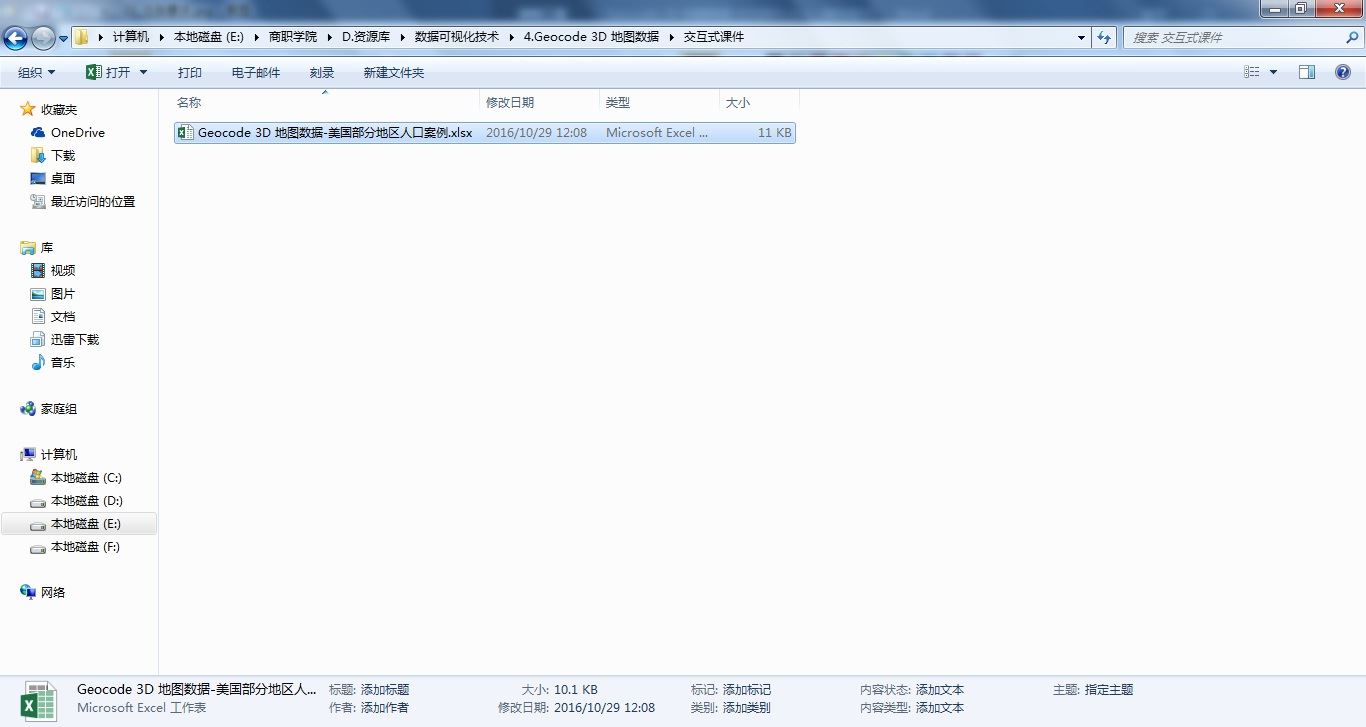
Task: Click the Back navigation arrow
Action: (x=15, y=38)
